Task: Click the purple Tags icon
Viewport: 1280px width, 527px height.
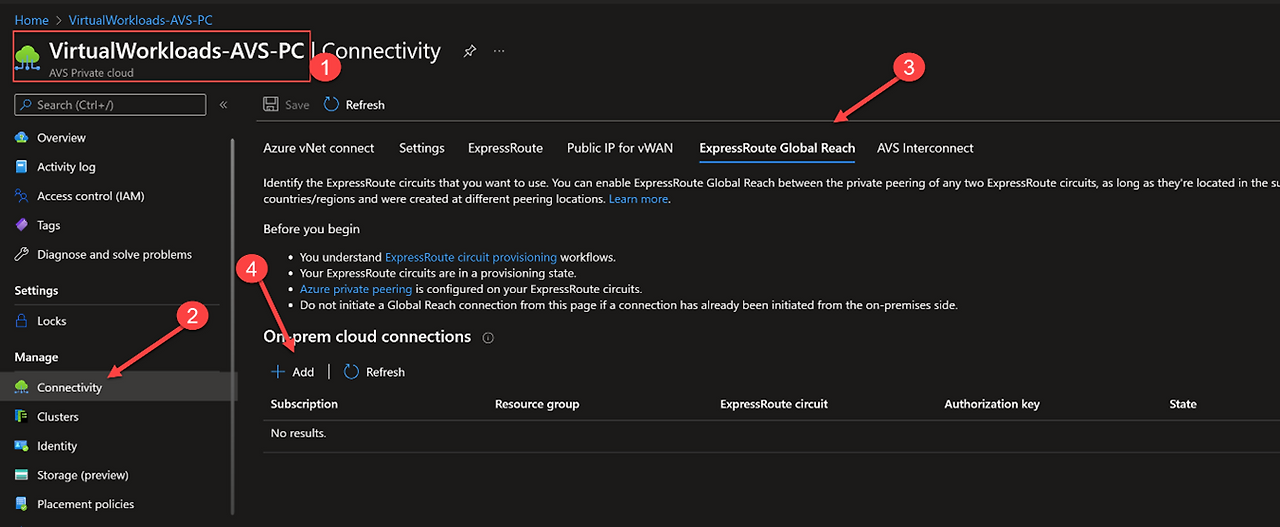Action: 21,225
